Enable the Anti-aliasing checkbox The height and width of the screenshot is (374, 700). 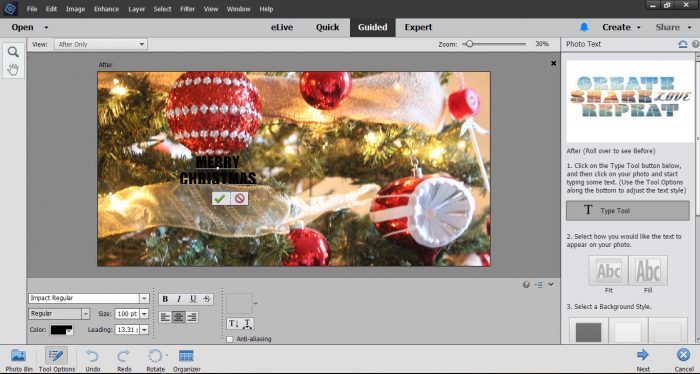pos(230,339)
